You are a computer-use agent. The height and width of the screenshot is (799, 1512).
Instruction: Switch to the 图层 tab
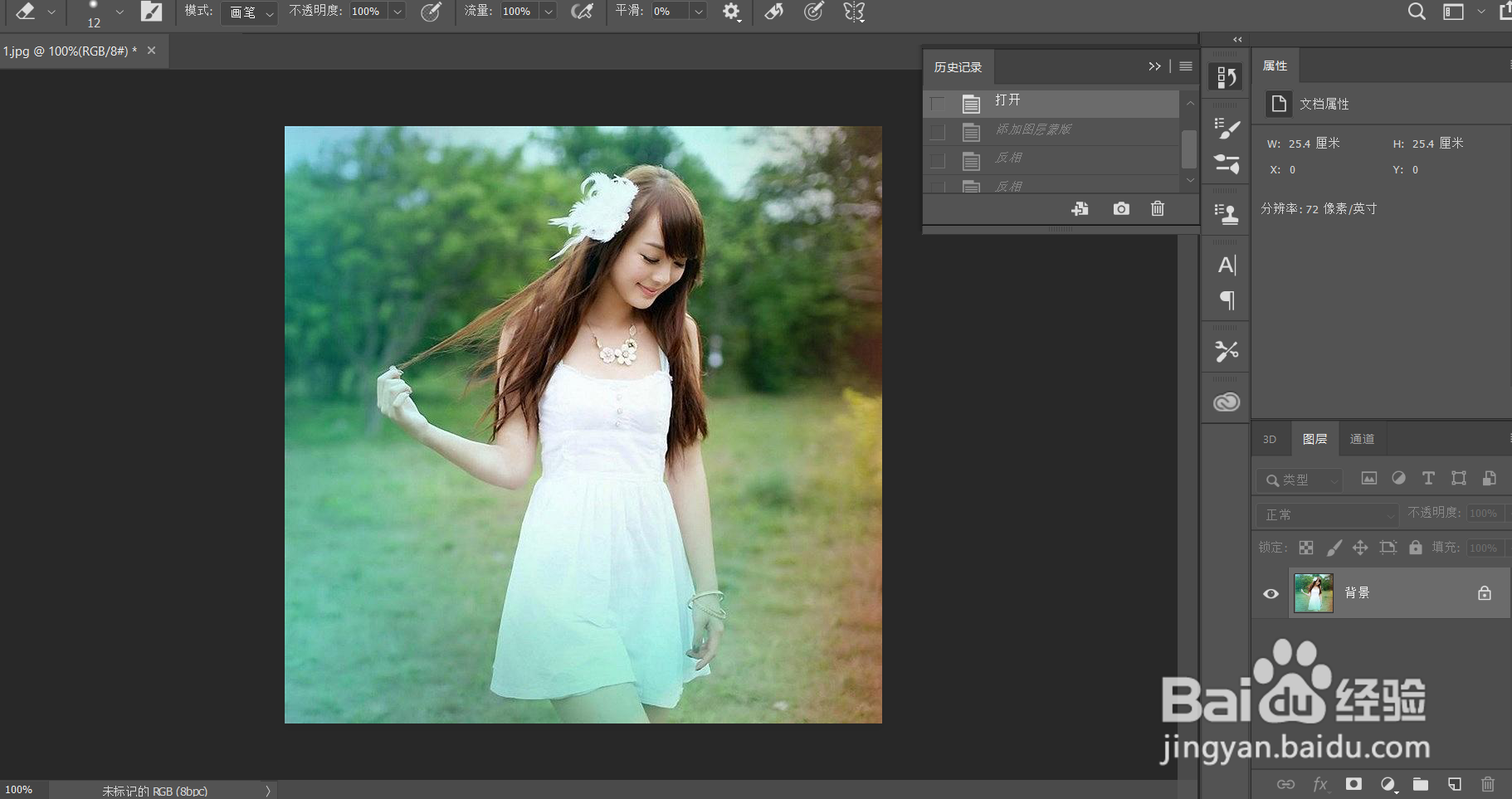1314,439
